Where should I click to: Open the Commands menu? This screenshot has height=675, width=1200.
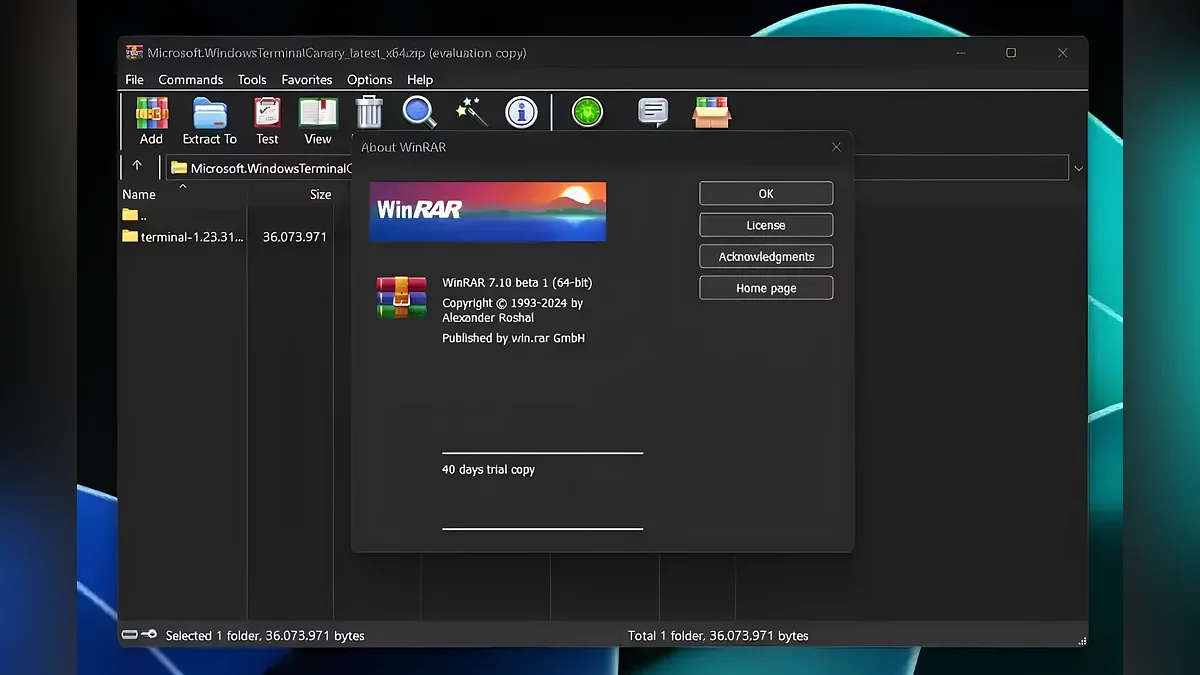pyautogui.click(x=190, y=80)
